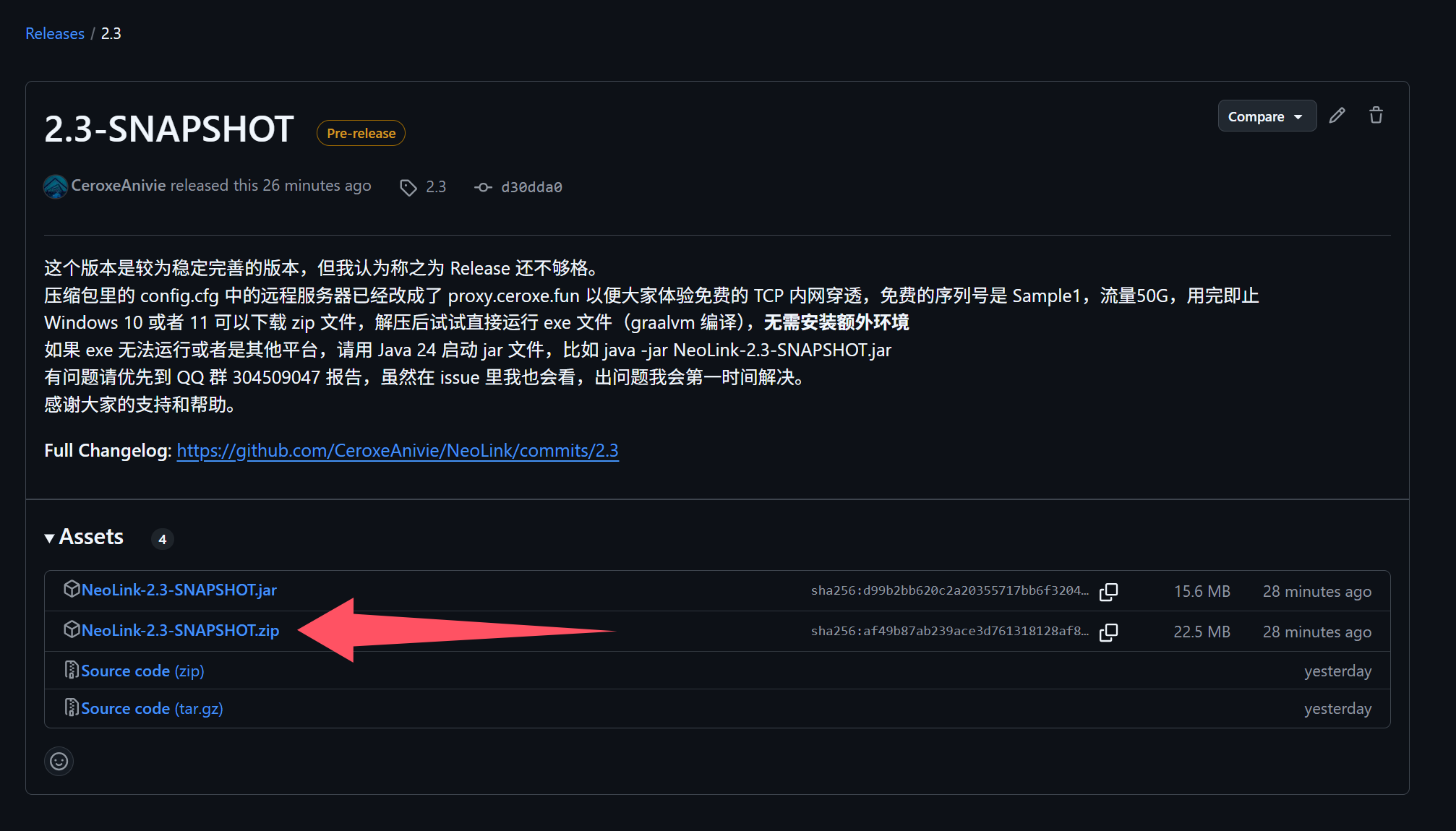
Task: Download Source code (tar.gz)
Action: coord(152,709)
